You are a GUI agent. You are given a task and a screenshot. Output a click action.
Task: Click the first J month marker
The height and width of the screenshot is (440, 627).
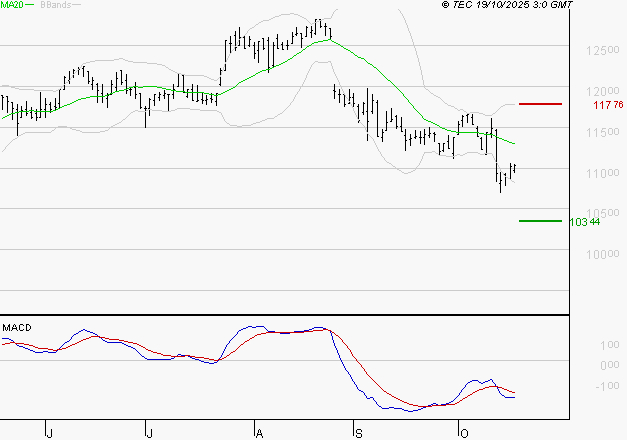point(49,434)
